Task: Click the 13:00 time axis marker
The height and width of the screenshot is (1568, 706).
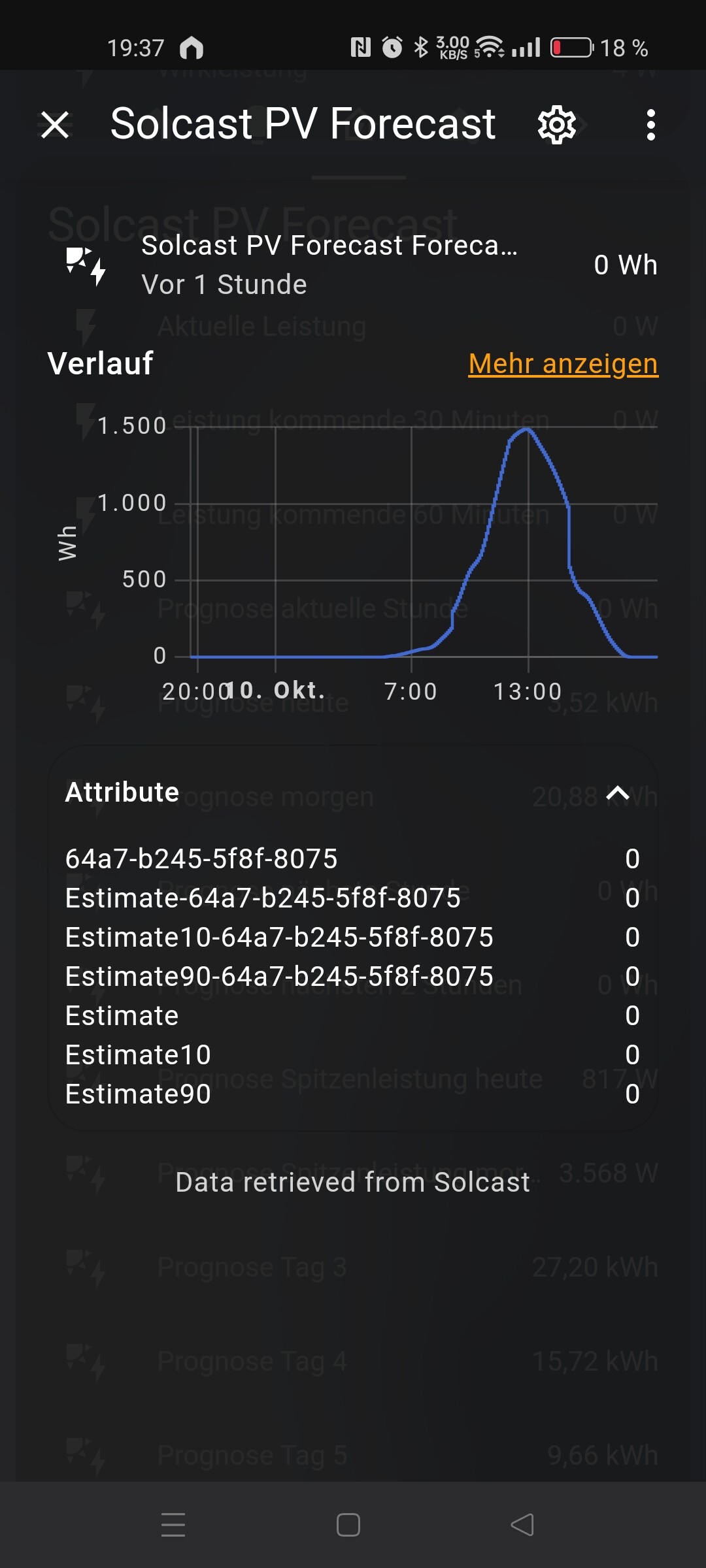Action: pyautogui.click(x=528, y=691)
